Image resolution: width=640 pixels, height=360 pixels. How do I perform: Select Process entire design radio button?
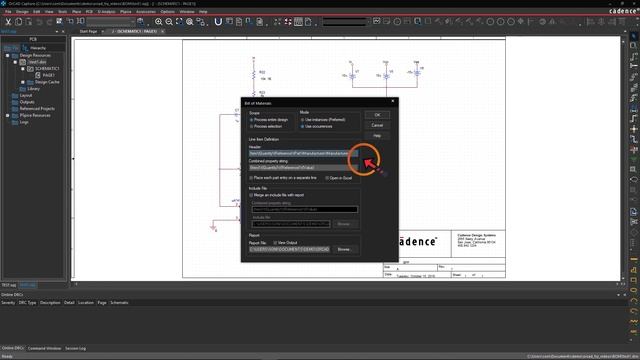[x=251, y=120]
